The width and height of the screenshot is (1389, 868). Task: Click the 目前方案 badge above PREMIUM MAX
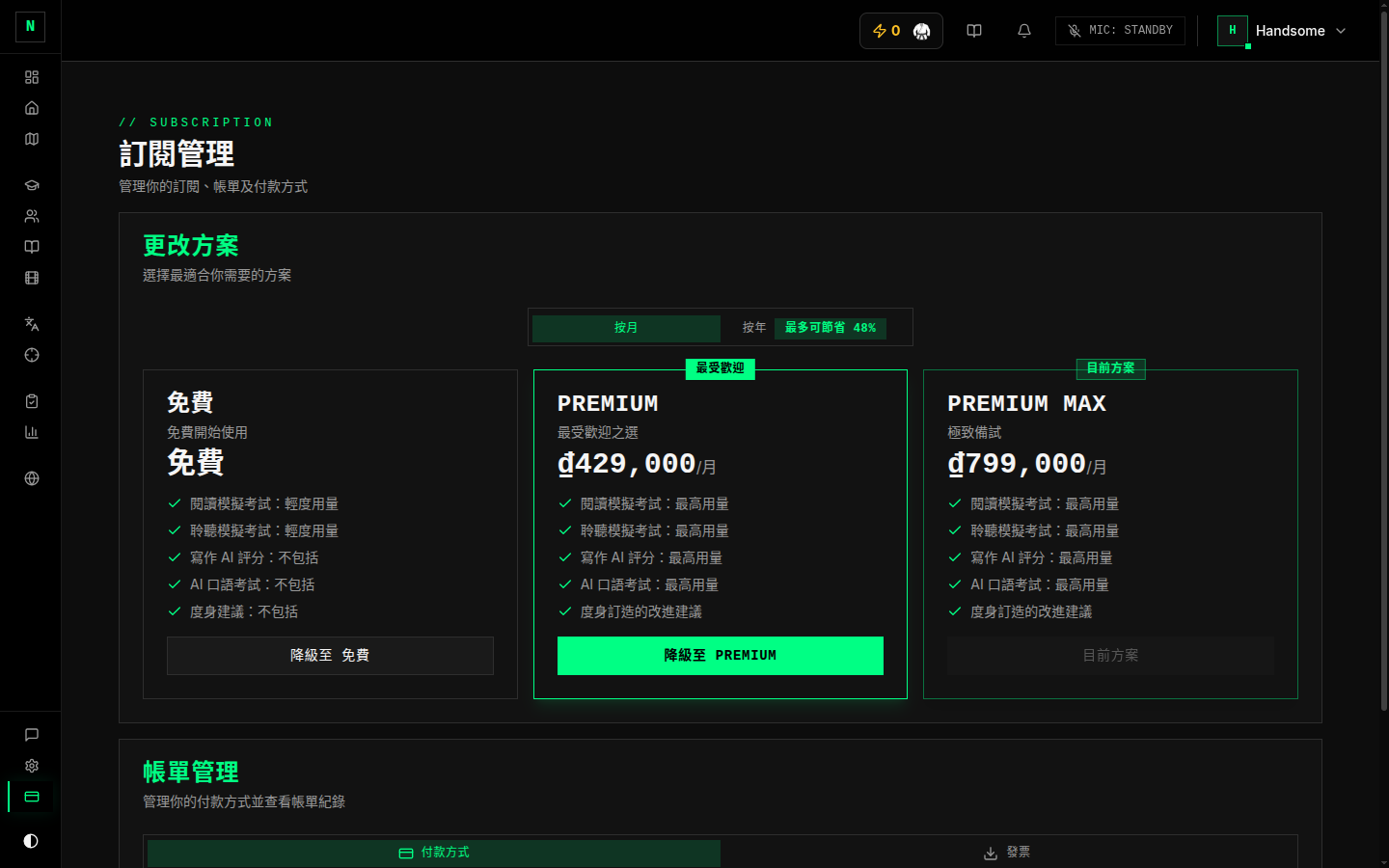tap(1110, 368)
